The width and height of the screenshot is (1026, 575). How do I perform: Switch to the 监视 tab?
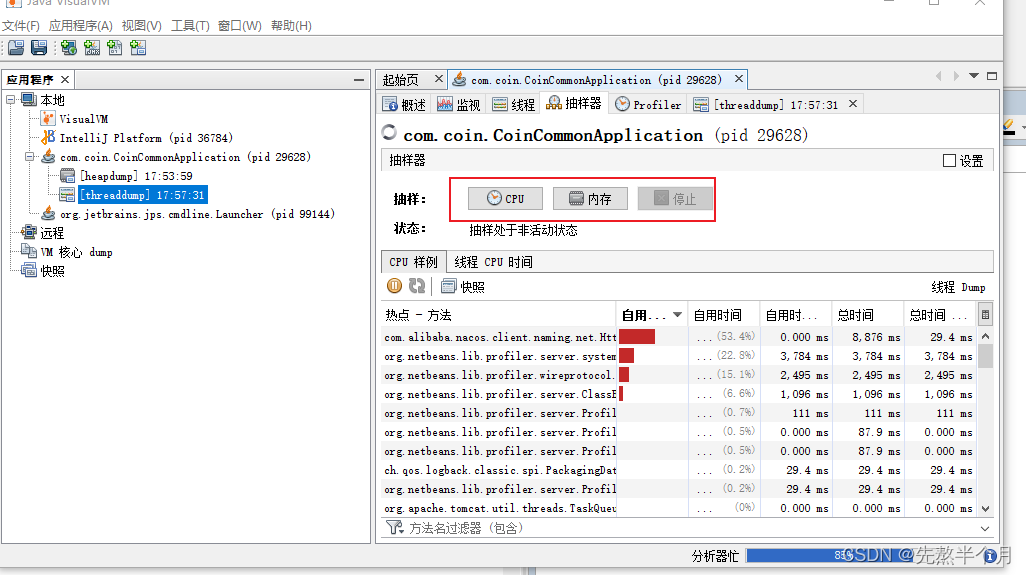459,105
